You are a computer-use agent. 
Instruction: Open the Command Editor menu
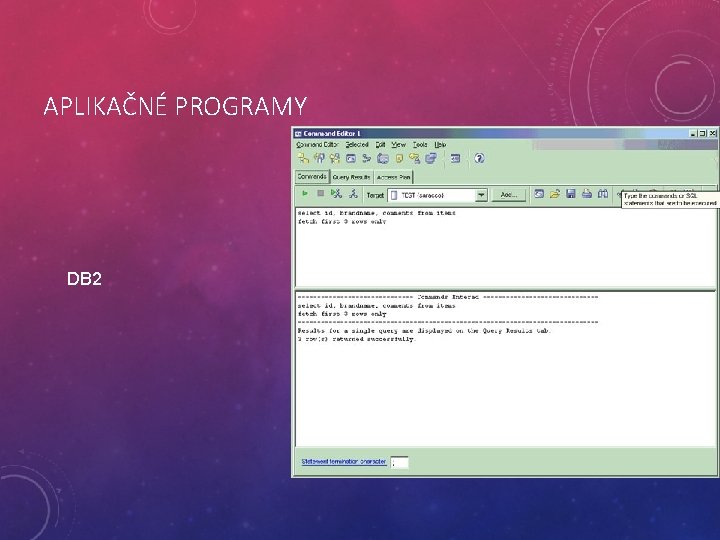(317, 144)
